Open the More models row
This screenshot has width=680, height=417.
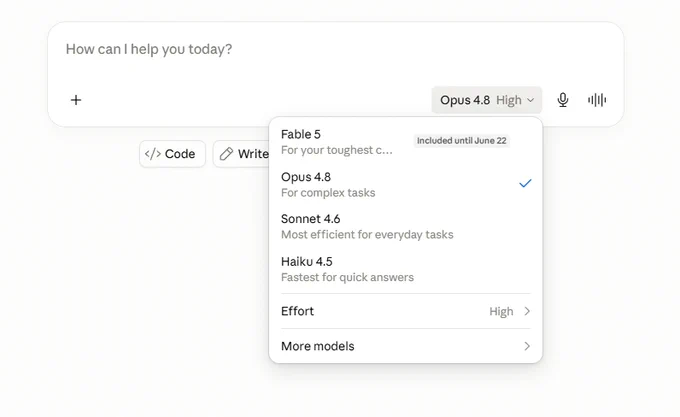pos(405,346)
